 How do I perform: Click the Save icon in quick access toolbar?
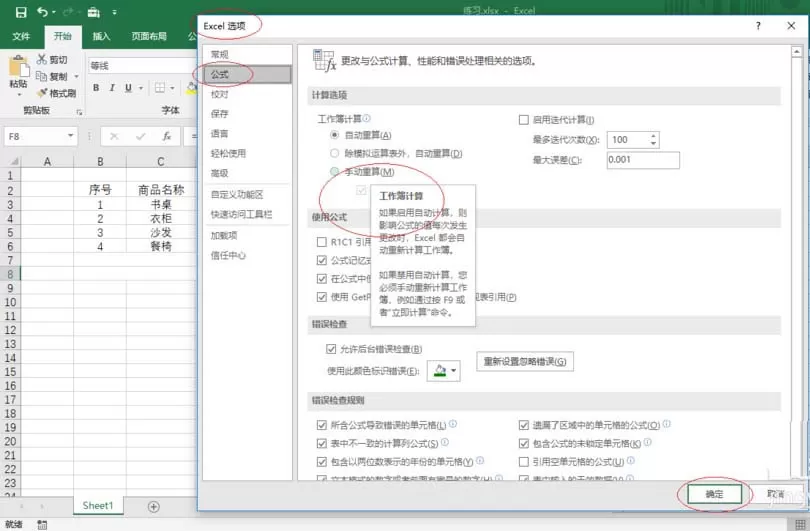21,12
